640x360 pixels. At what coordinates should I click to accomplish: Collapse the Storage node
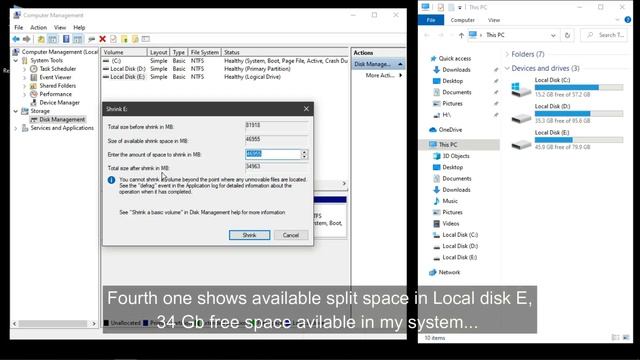click(x=16, y=111)
